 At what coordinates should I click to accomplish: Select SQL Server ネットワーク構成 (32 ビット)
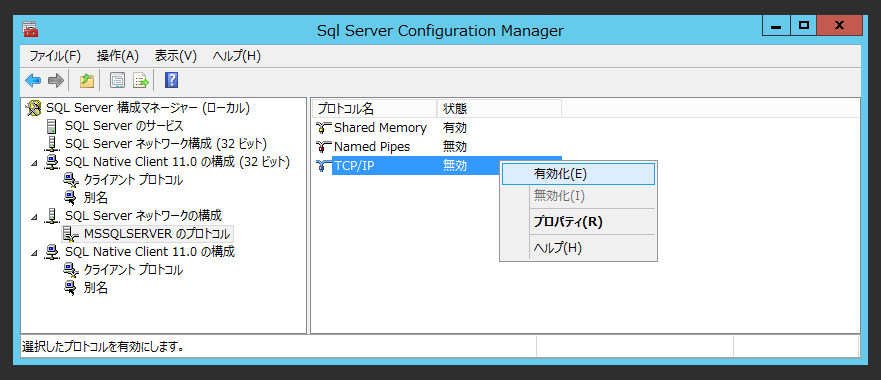(x=166, y=144)
